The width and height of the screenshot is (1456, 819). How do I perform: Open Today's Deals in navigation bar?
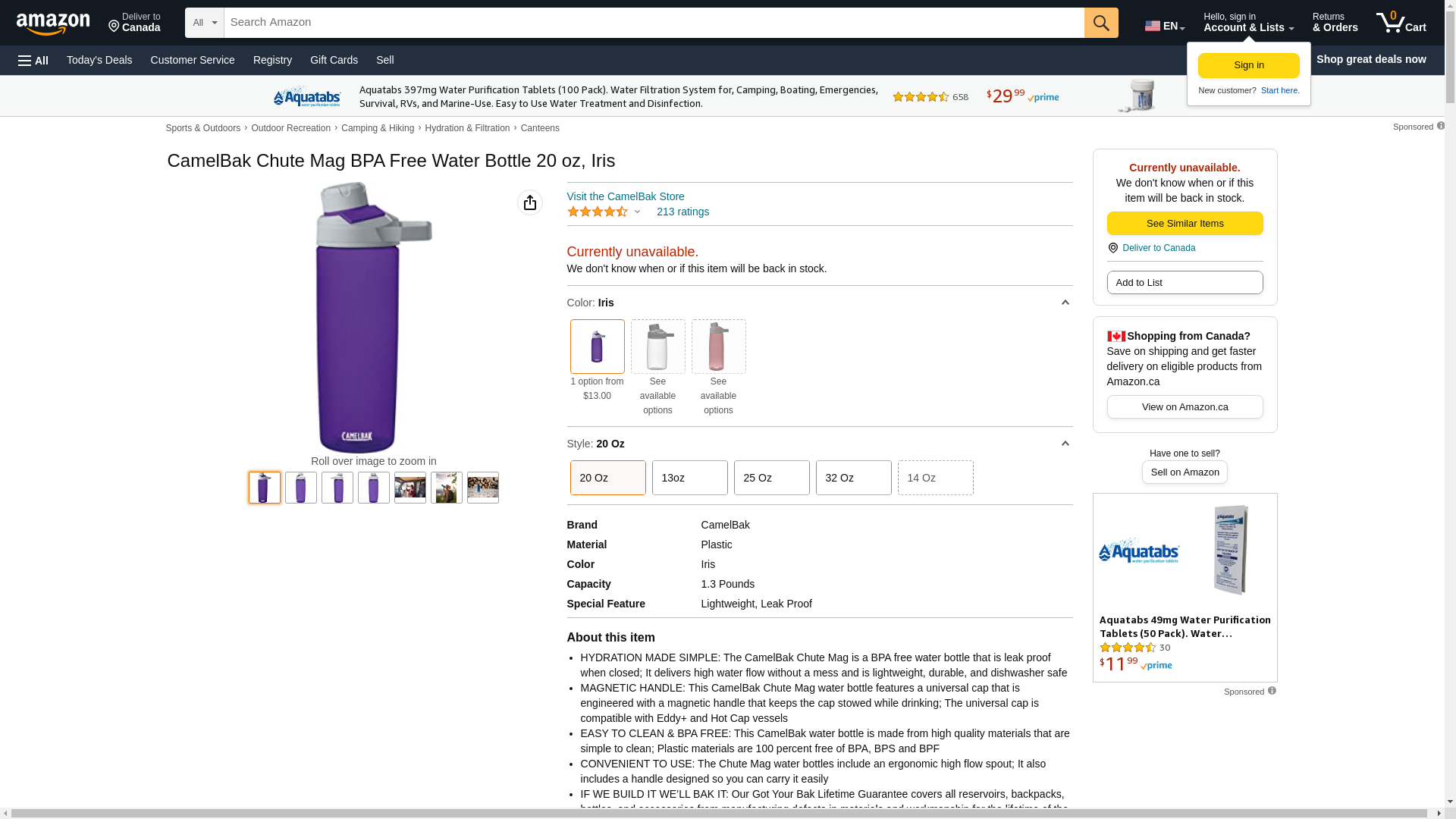click(x=99, y=60)
